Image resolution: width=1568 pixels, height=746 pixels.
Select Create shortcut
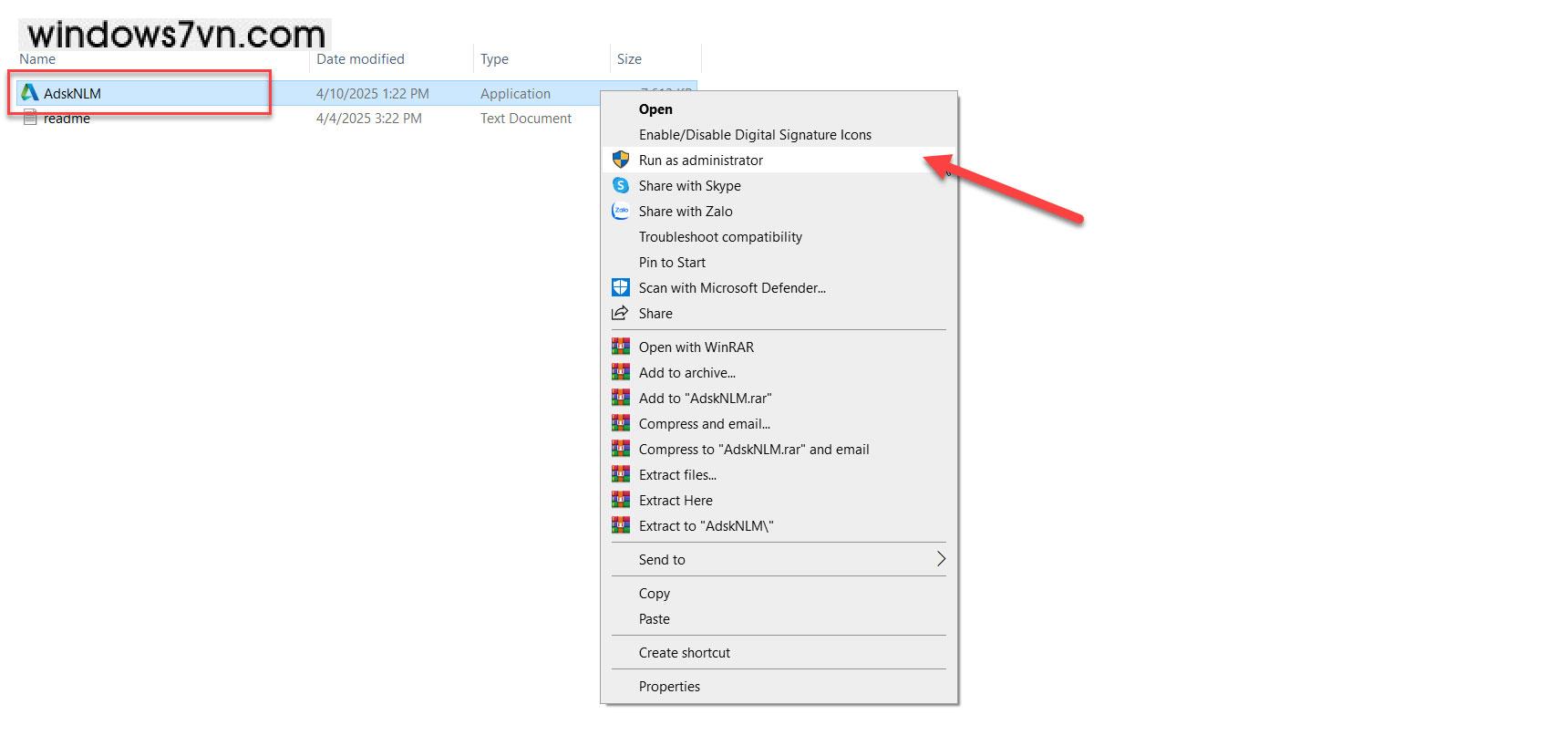coord(684,653)
